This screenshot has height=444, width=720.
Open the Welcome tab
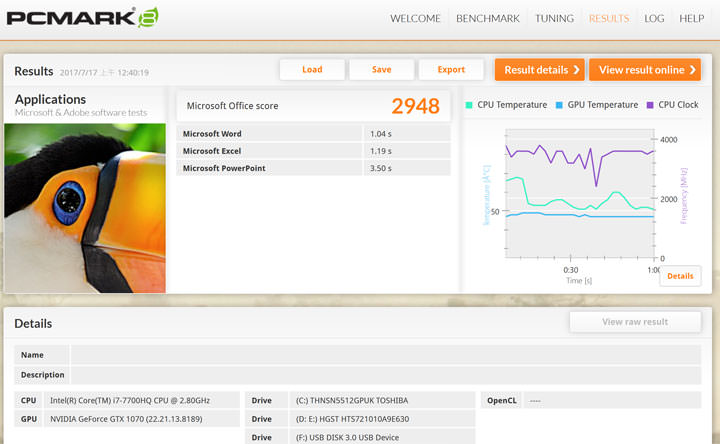click(x=415, y=19)
